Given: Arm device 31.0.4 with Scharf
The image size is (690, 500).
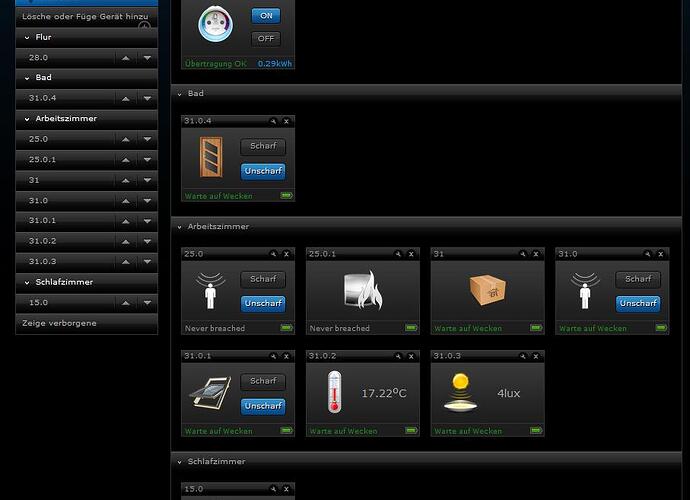Looking at the screenshot, I should (x=263, y=147).
